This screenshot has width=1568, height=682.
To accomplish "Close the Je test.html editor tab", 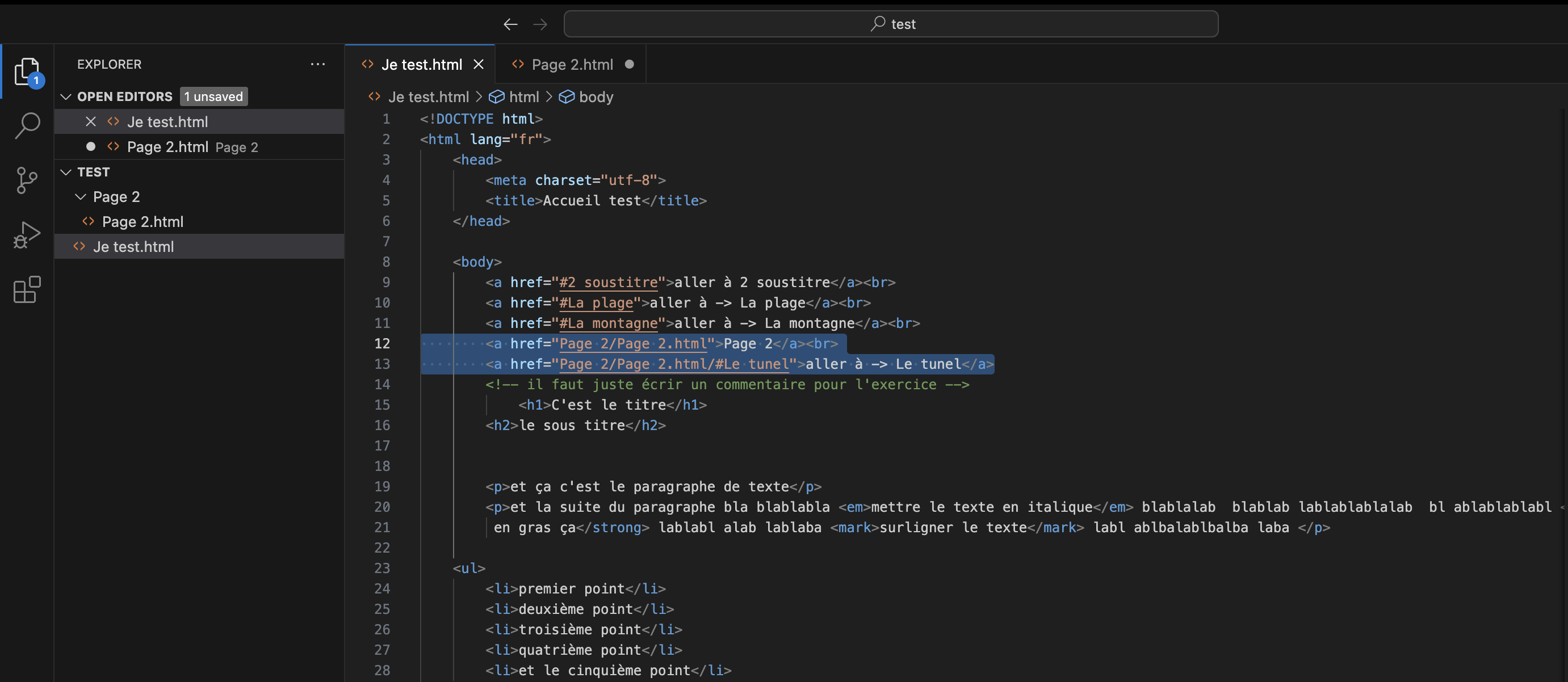I will (x=479, y=65).
